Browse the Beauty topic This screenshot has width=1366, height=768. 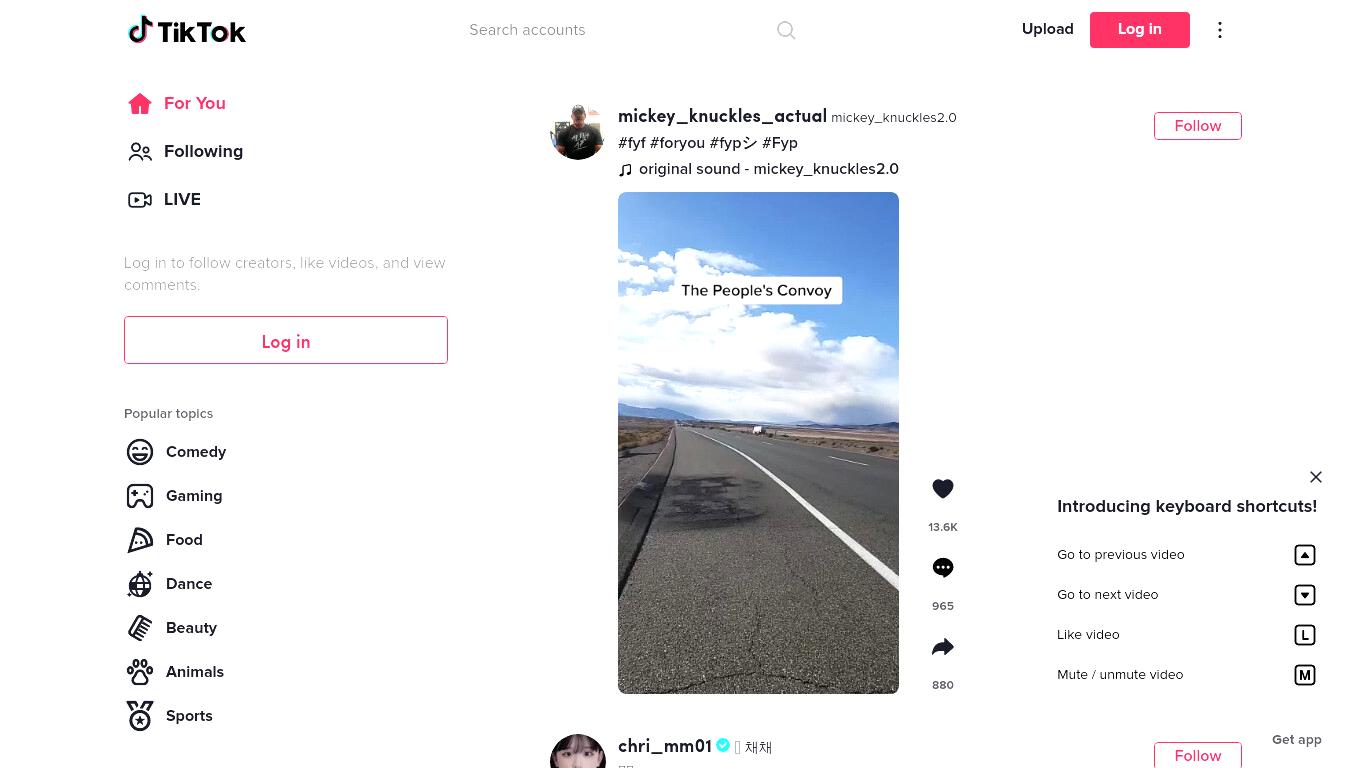pyautogui.click(x=171, y=628)
